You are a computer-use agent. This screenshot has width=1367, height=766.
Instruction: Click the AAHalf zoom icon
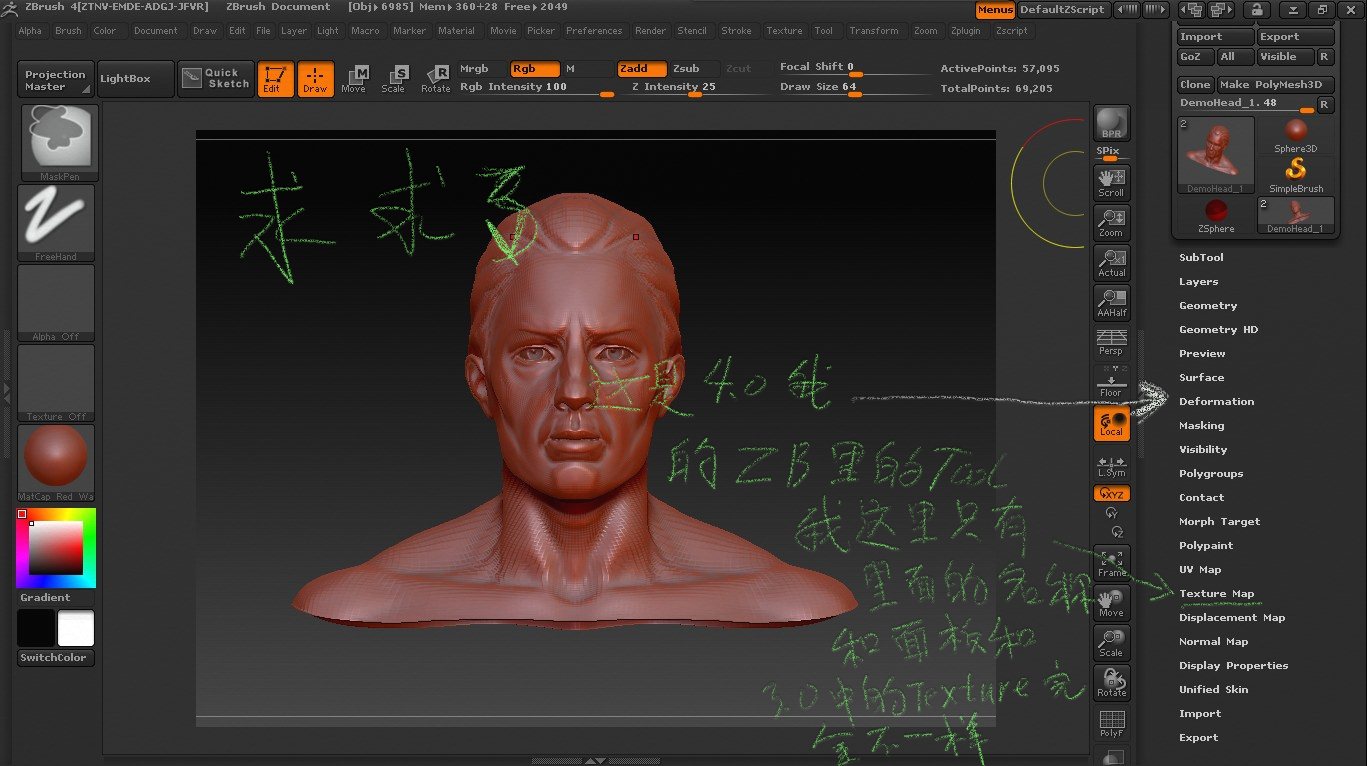[x=1111, y=303]
